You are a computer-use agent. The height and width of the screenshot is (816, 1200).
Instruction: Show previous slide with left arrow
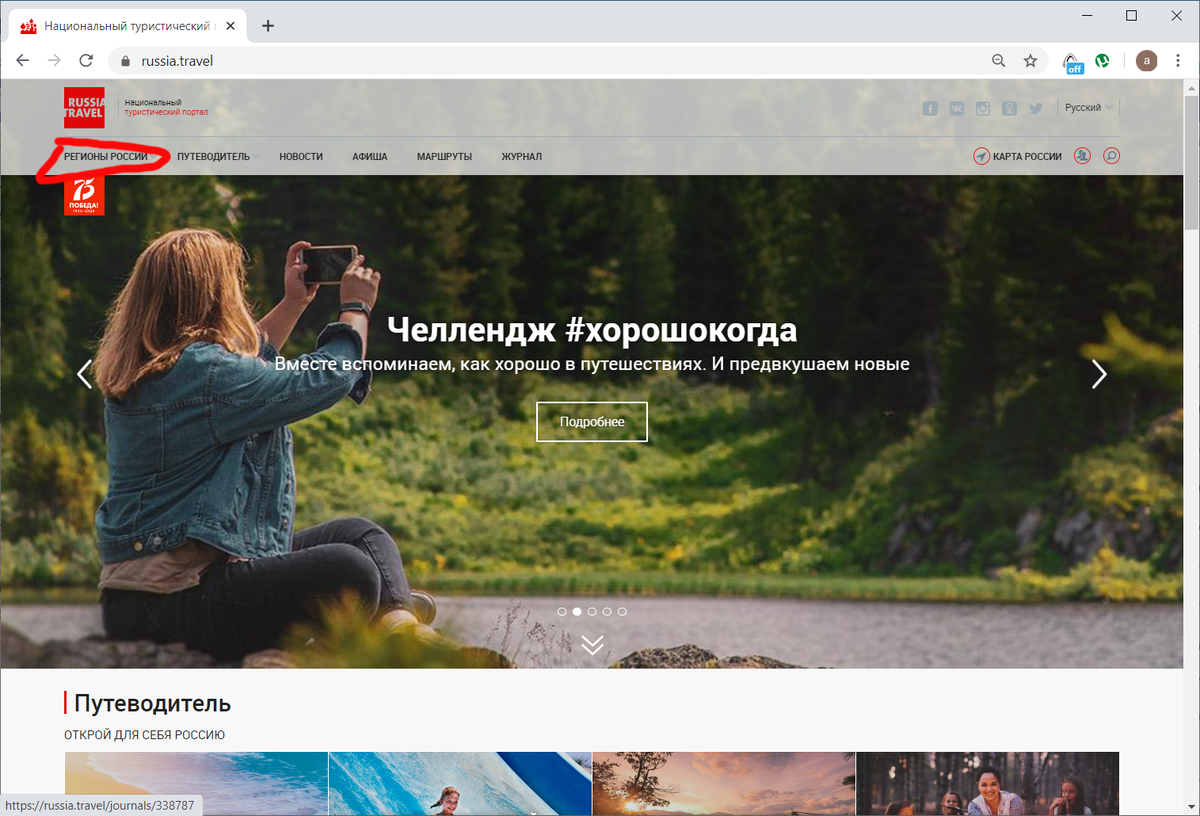pos(85,373)
